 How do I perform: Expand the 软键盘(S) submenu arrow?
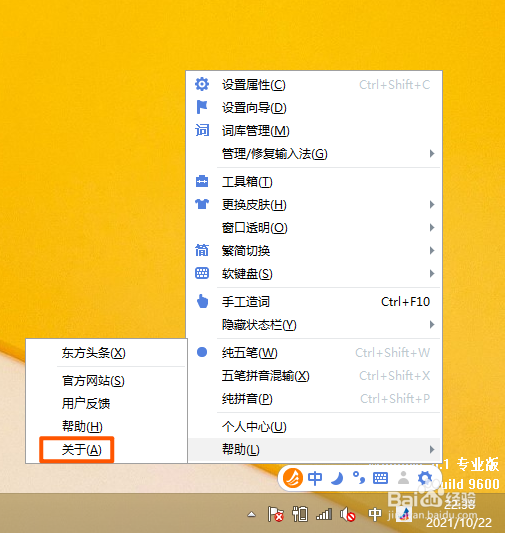coord(432,273)
